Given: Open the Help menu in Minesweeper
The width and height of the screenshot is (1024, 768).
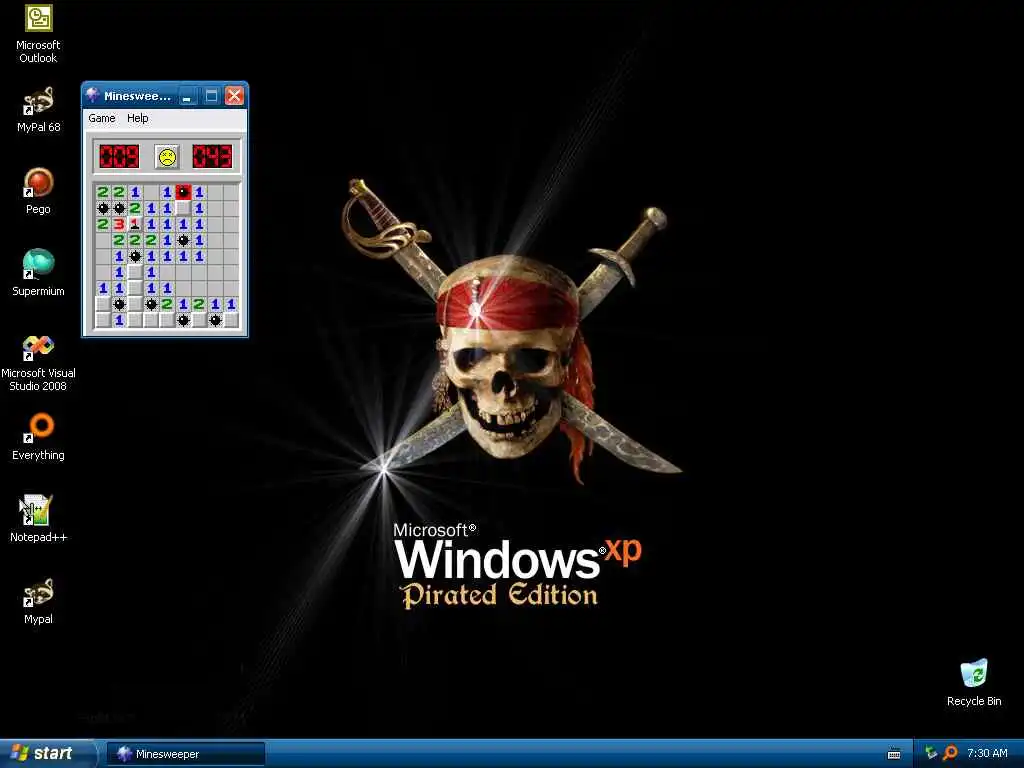Looking at the screenshot, I should pyautogui.click(x=137, y=118).
